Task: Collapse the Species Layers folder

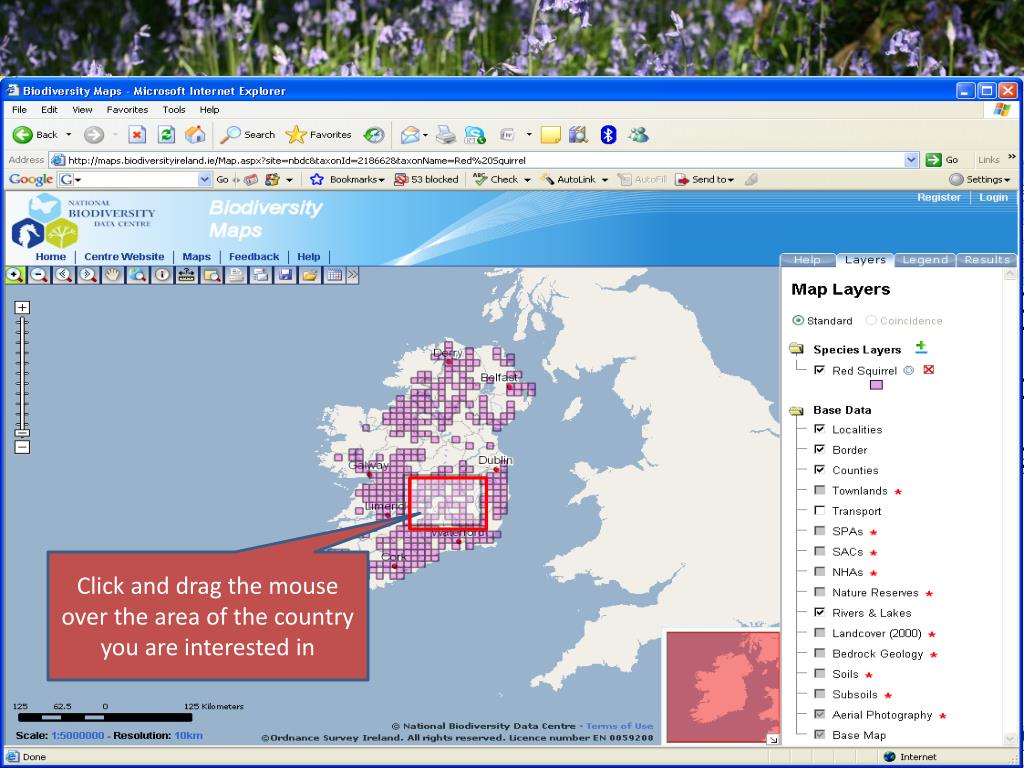Action: click(x=796, y=349)
